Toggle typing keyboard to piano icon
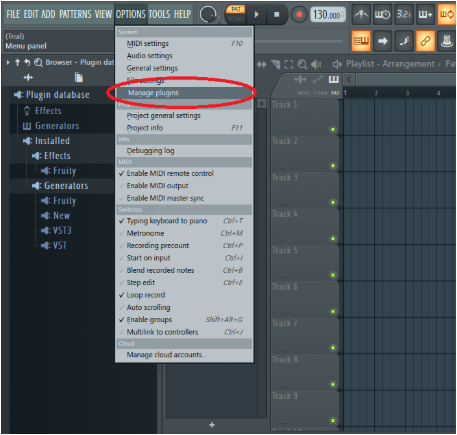The width and height of the screenshot is (457, 435). pyautogui.click(x=361, y=41)
